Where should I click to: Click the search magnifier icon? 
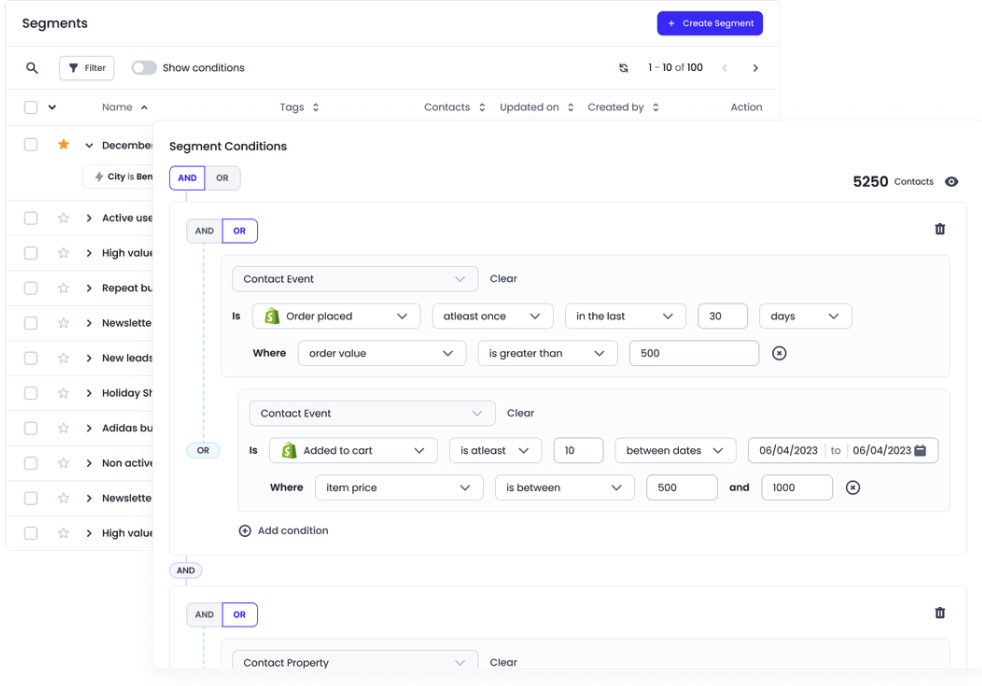point(32,68)
